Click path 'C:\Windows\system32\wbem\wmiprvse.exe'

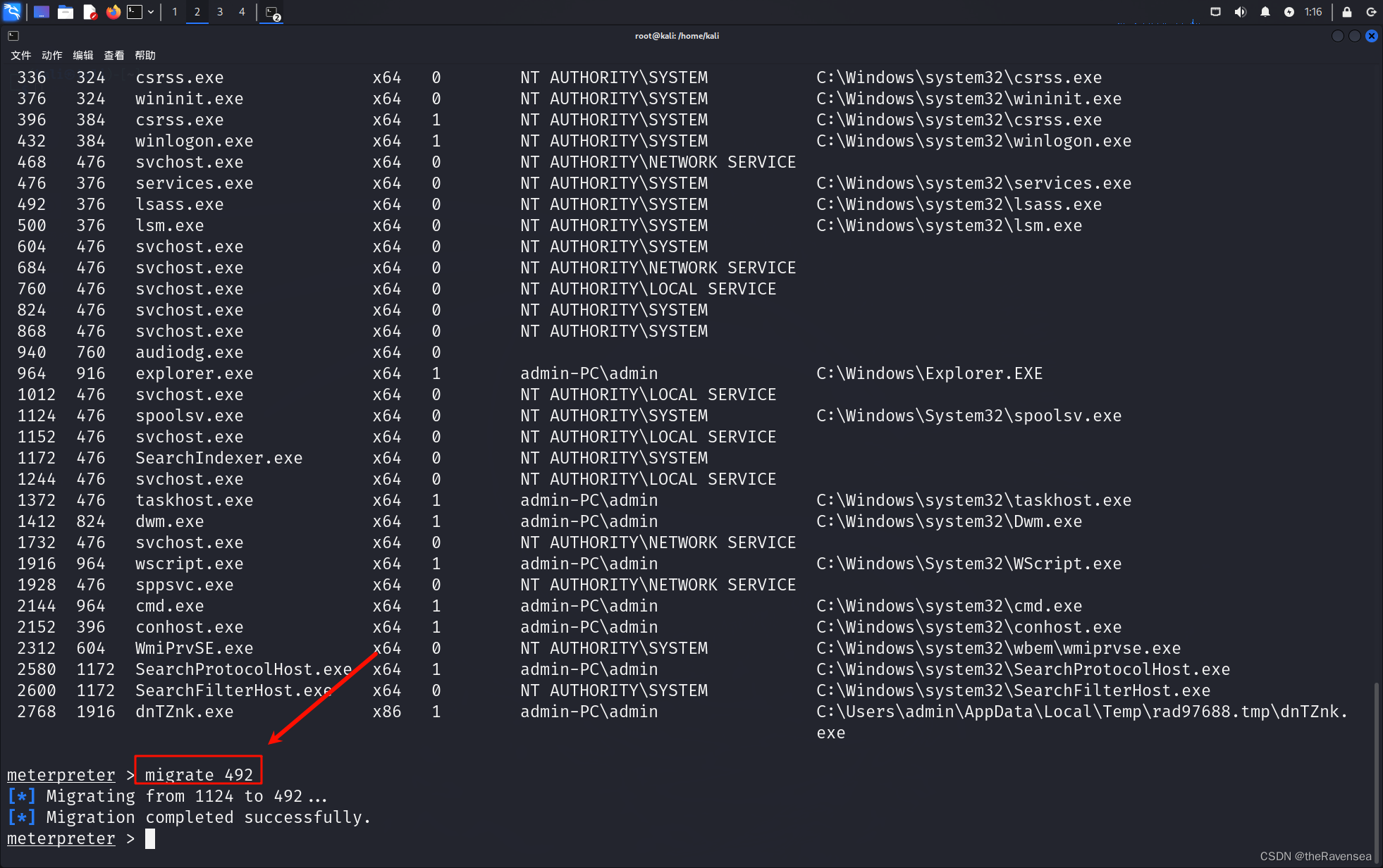999,648
